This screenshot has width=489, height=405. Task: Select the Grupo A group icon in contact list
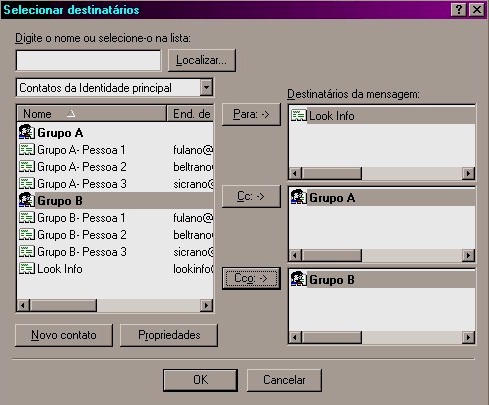pos(27,132)
